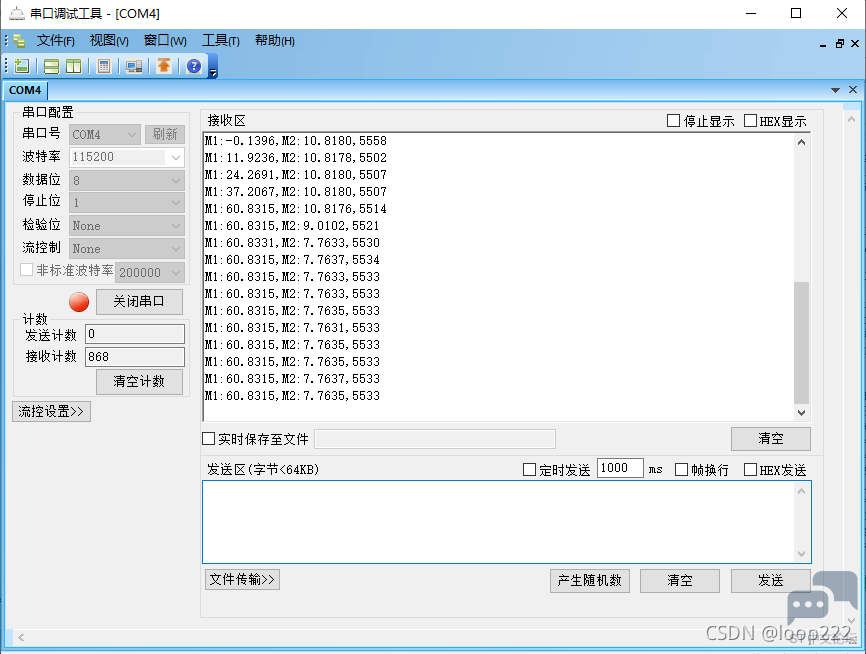
Task: Click the 发送 button
Action: click(770, 581)
